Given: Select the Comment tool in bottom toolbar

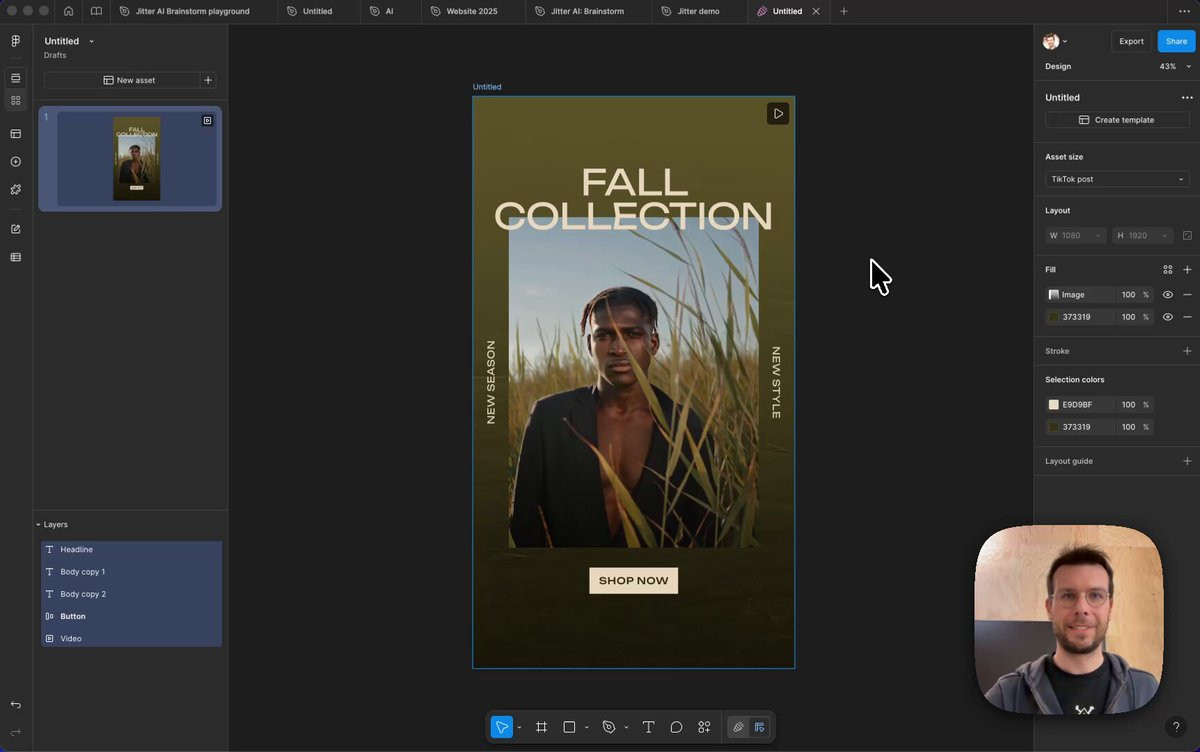Looking at the screenshot, I should 676,727.
